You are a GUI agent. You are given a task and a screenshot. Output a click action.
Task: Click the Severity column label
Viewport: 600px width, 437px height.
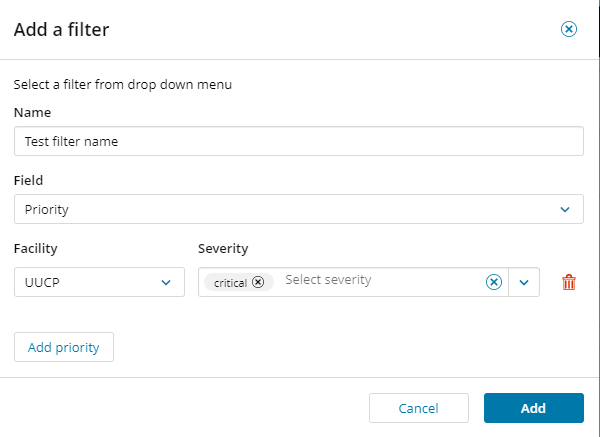223,248
